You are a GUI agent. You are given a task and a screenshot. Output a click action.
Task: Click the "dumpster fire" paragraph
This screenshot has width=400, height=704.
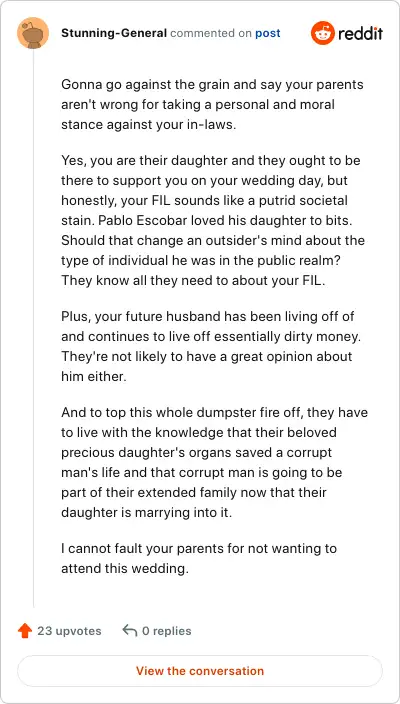pos(215,462)
